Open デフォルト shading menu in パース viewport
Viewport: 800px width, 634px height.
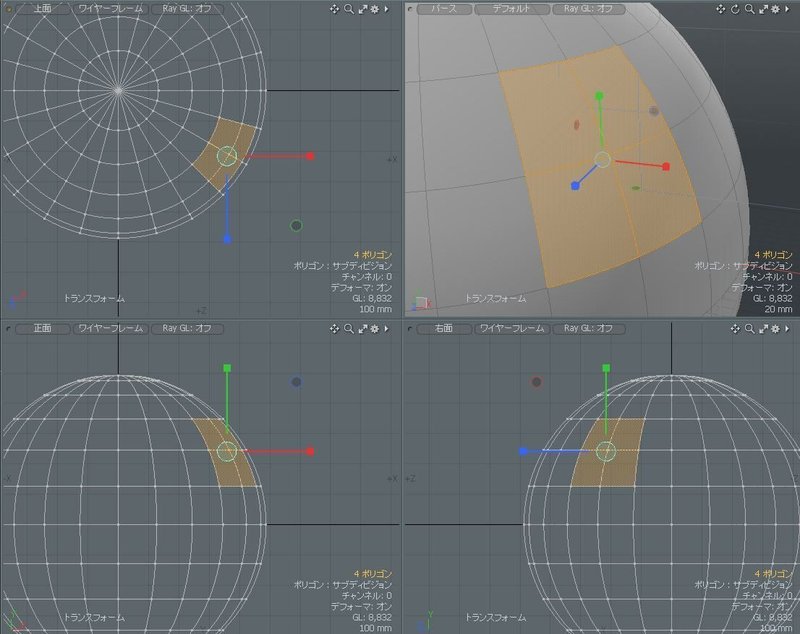point(512,9)
